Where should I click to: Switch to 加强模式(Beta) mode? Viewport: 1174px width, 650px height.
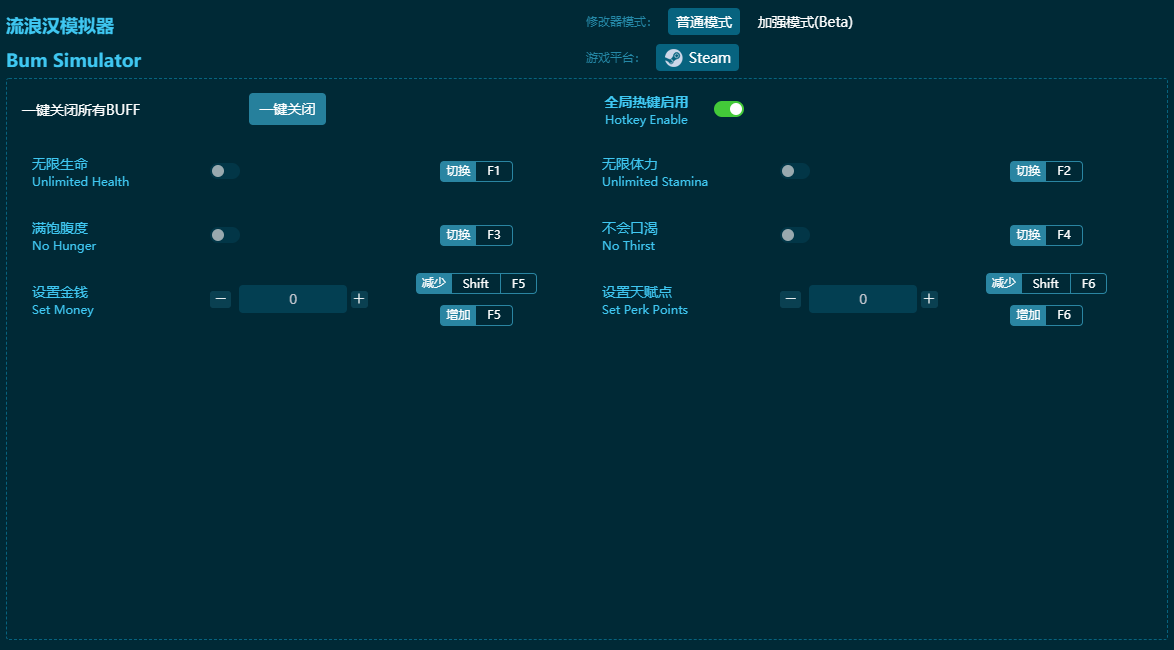(805, 22)
